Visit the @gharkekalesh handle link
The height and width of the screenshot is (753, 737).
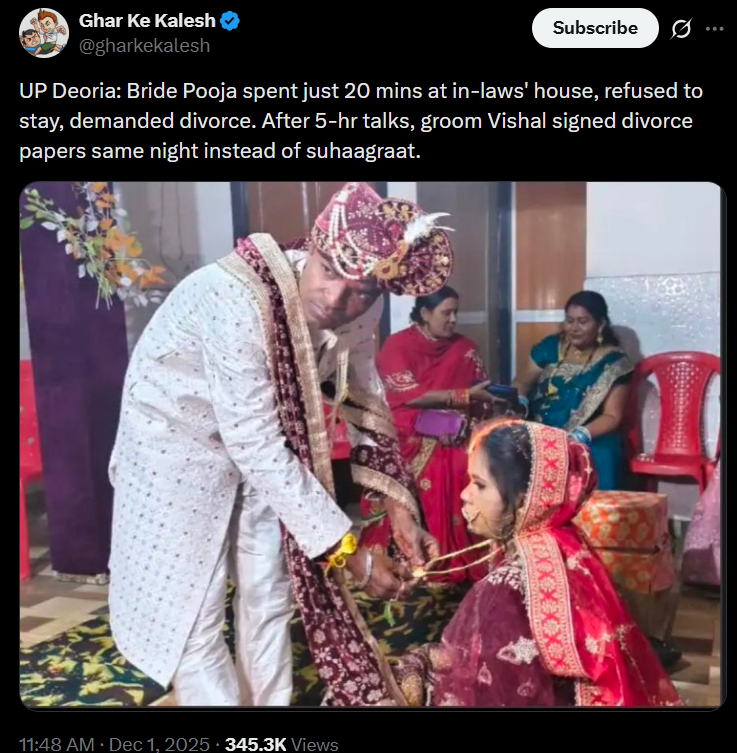144,45
